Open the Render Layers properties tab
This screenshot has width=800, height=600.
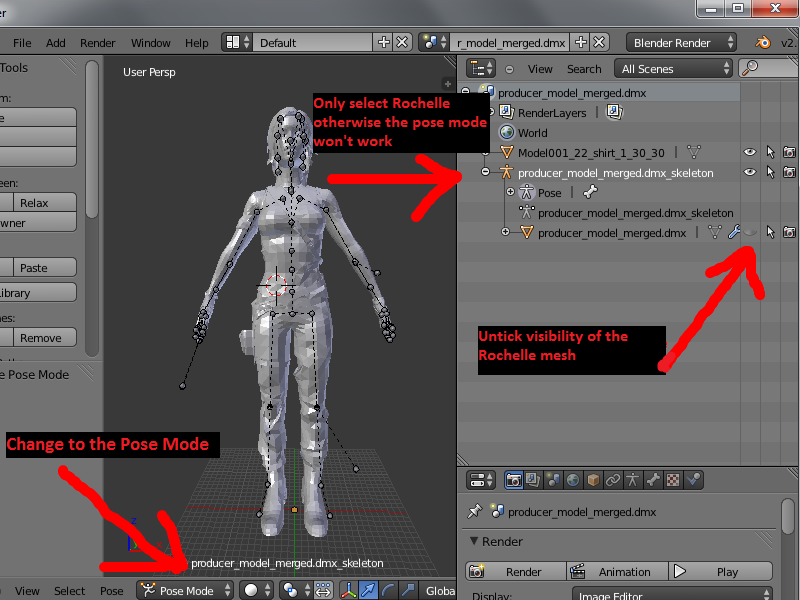(x=533, y=480)
